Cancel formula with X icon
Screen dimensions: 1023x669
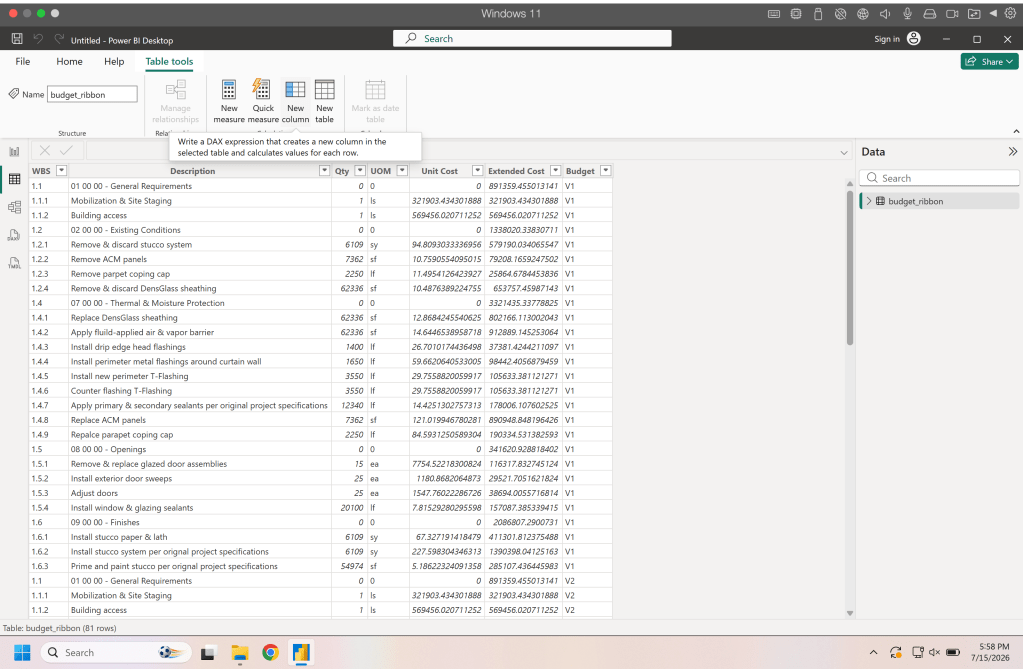[x=44, y=151]
